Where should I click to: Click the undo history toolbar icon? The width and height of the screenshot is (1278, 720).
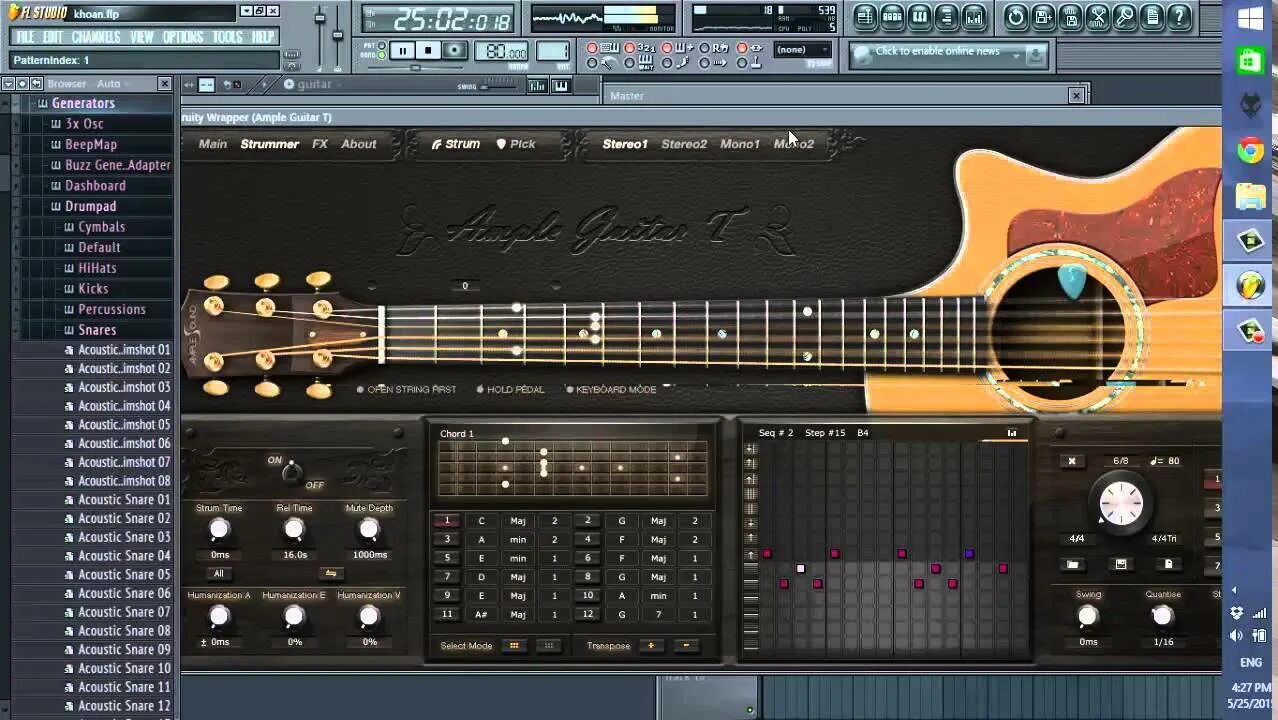click(1016, 16)
